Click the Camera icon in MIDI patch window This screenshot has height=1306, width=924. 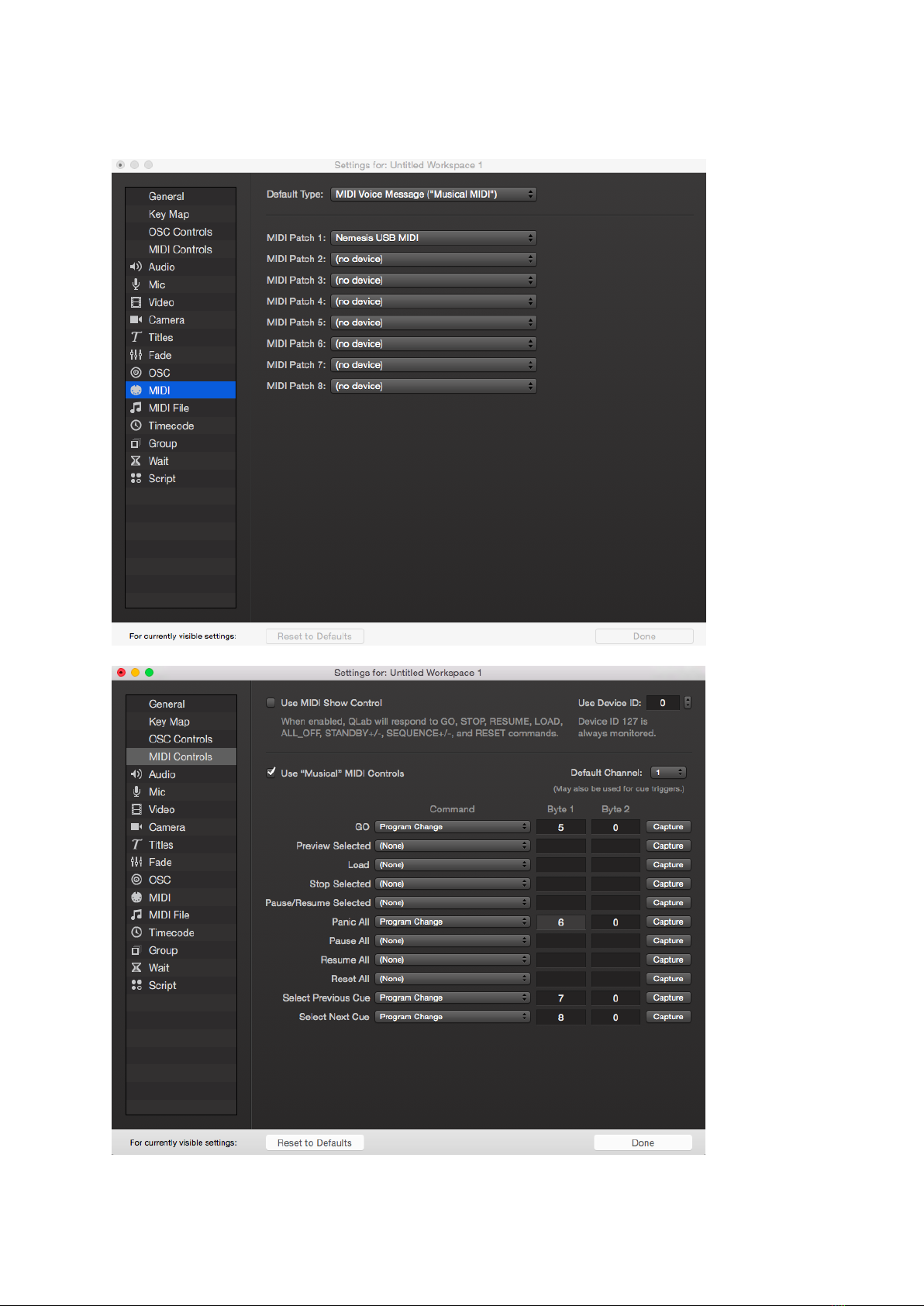coord(136,319)
